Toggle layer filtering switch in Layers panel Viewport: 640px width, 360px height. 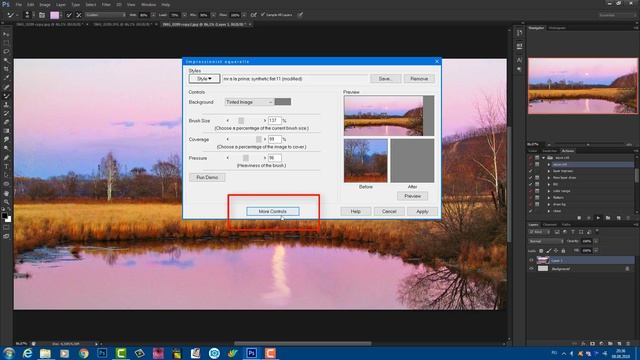pos(597,231)
